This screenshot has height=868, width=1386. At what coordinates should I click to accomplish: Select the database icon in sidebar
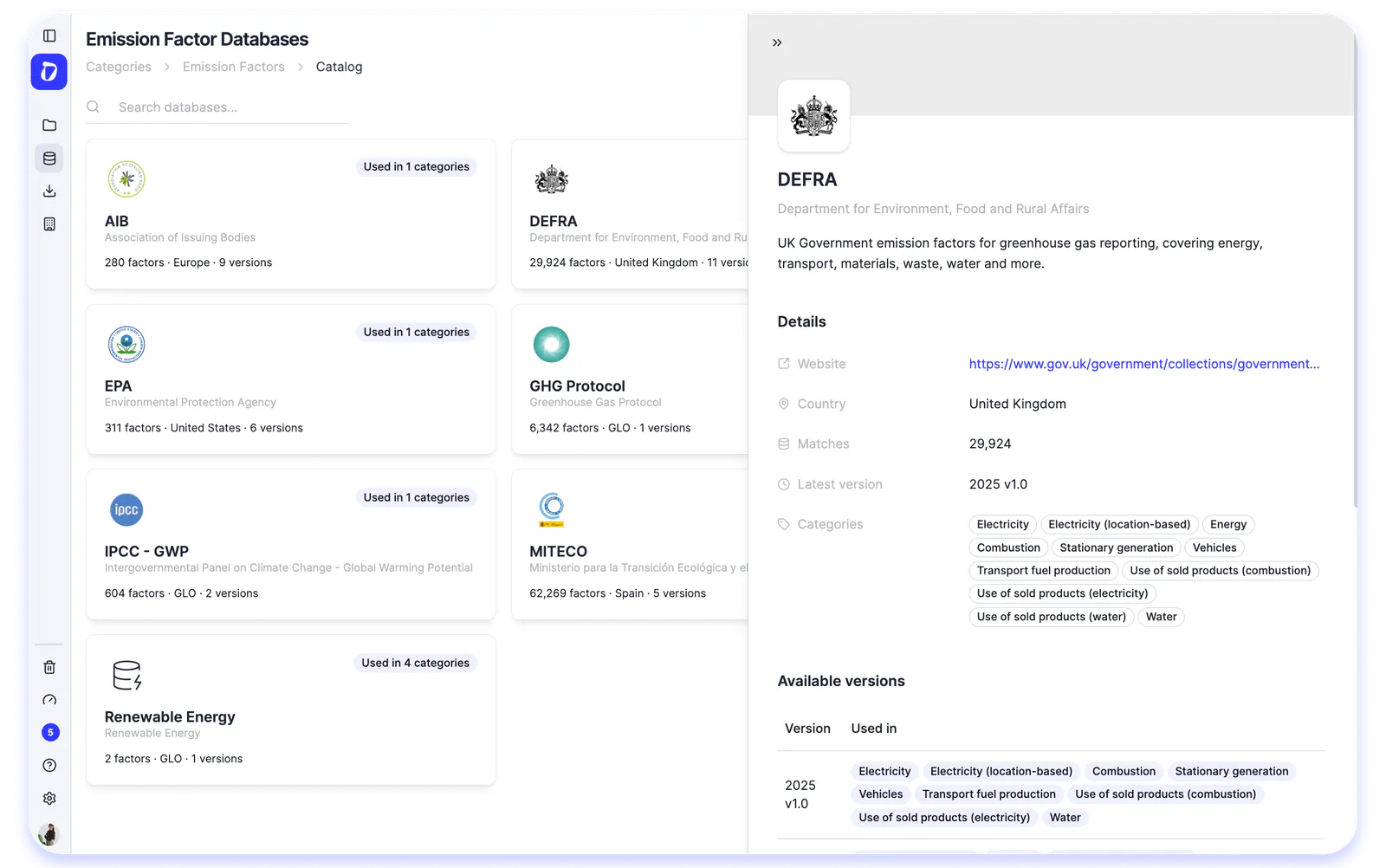tap(49, 159)
